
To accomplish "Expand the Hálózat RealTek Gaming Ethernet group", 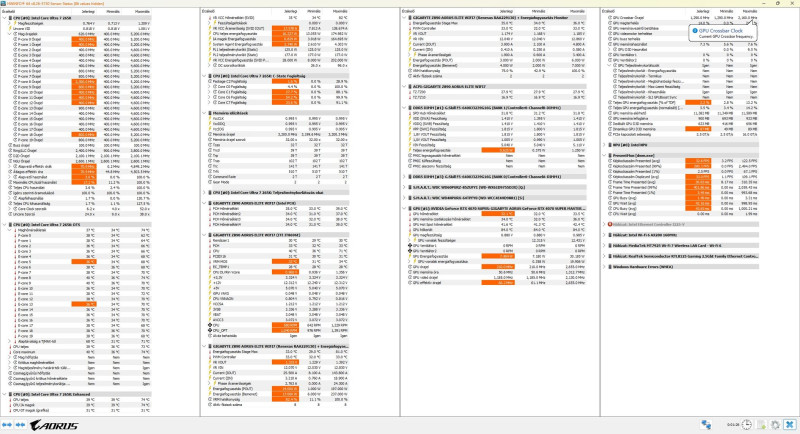I will (x=605, y=257).
